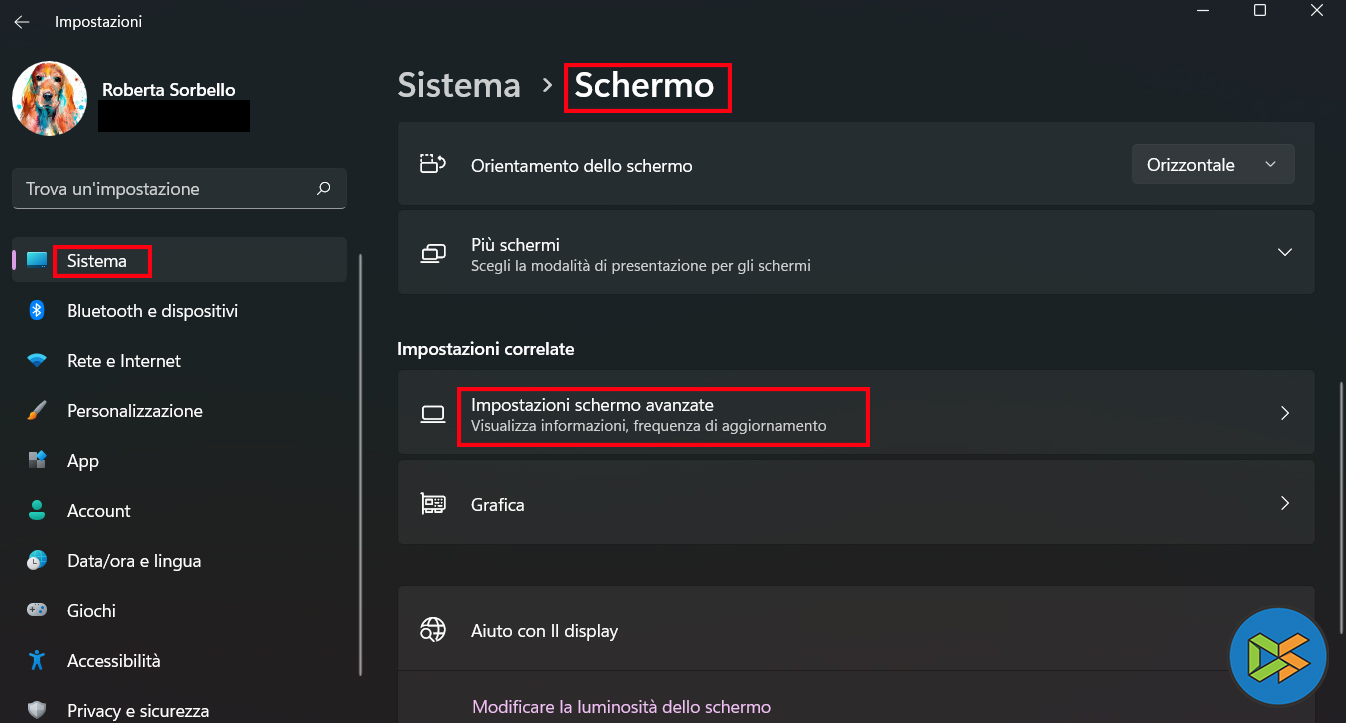Click the Rete e Internet wifi icon
This screenshot has height=723, width=1346.
point(37,361)
